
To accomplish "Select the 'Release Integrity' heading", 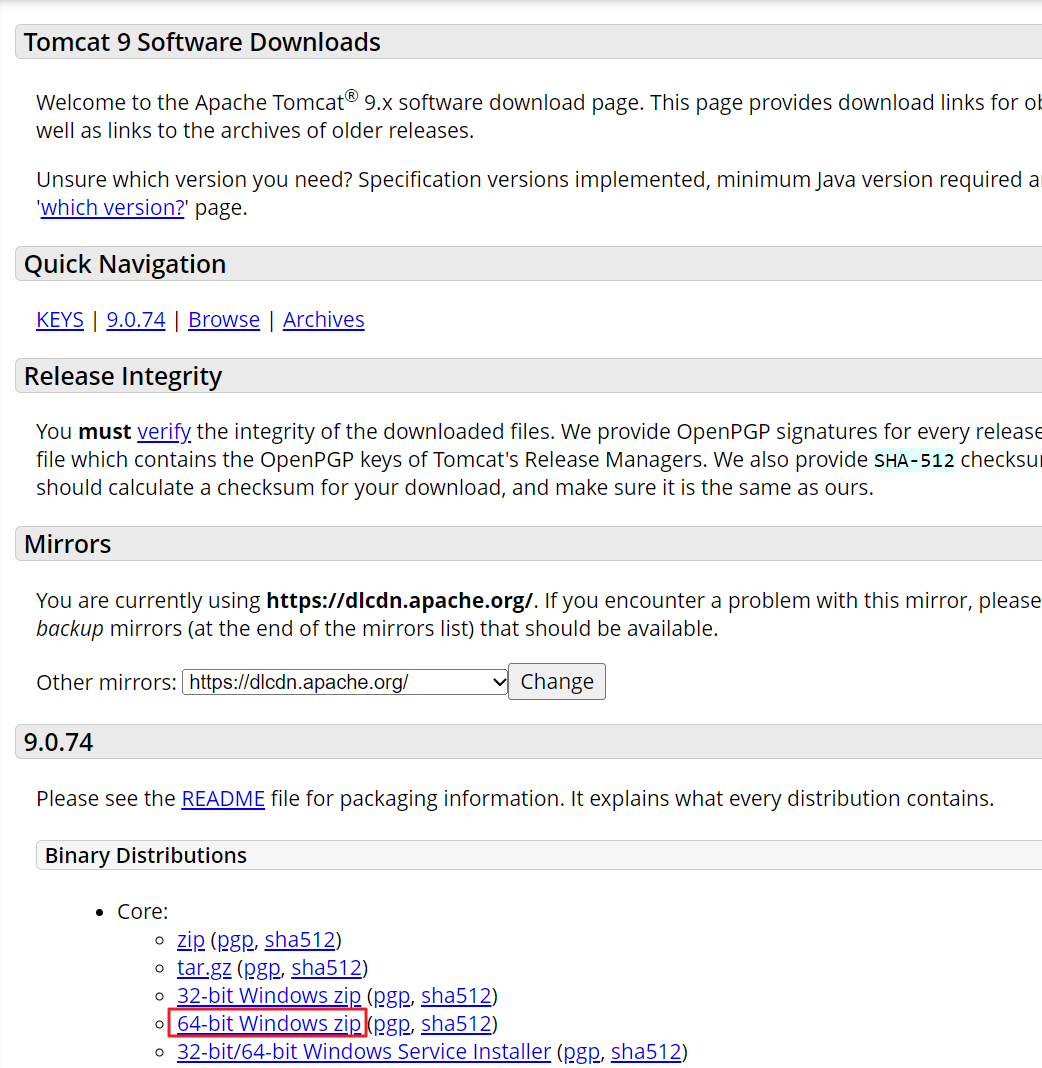I will coord(123,376).
